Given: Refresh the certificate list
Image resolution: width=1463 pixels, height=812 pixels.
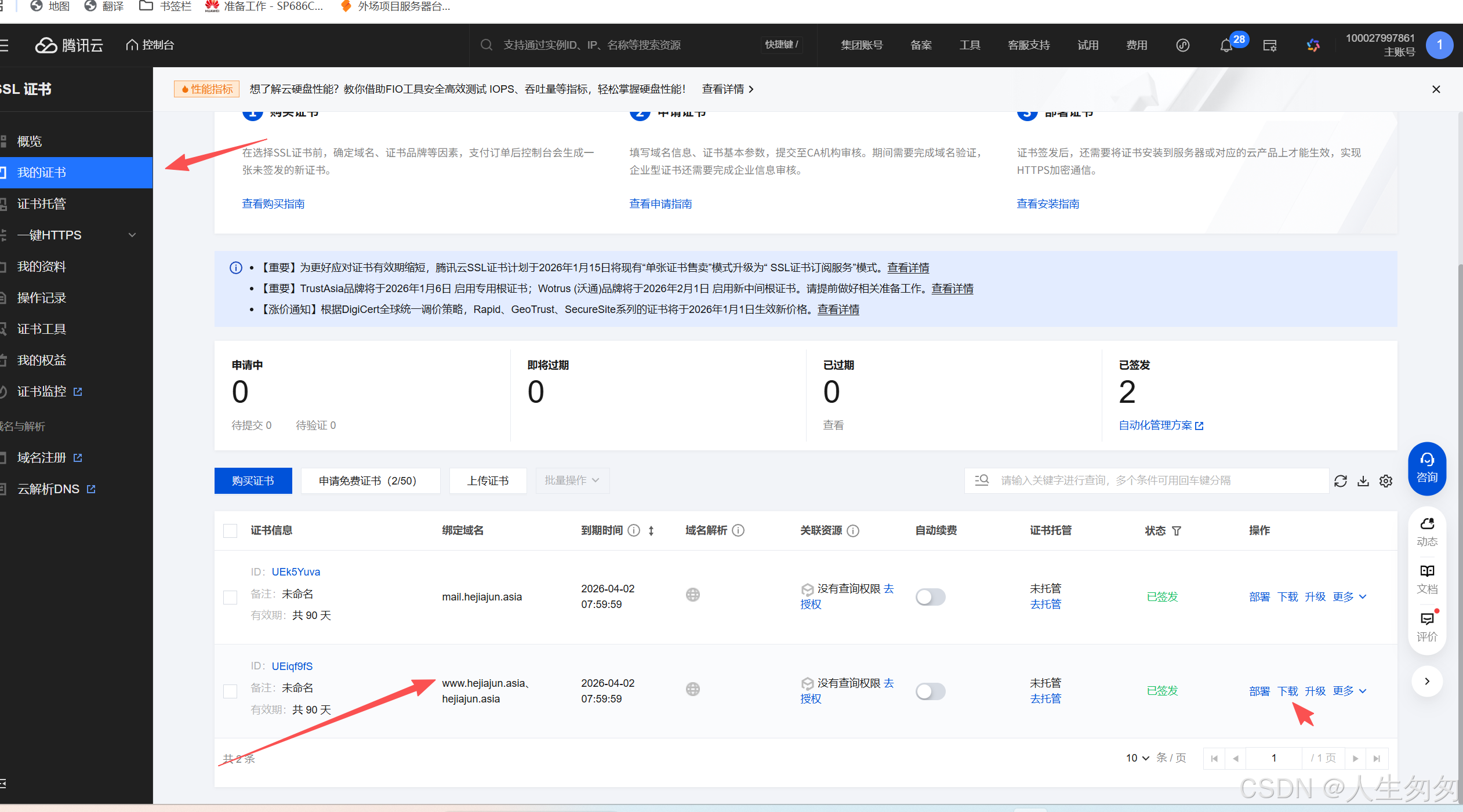Looking at the screenshot, I should coord(1340,481).
